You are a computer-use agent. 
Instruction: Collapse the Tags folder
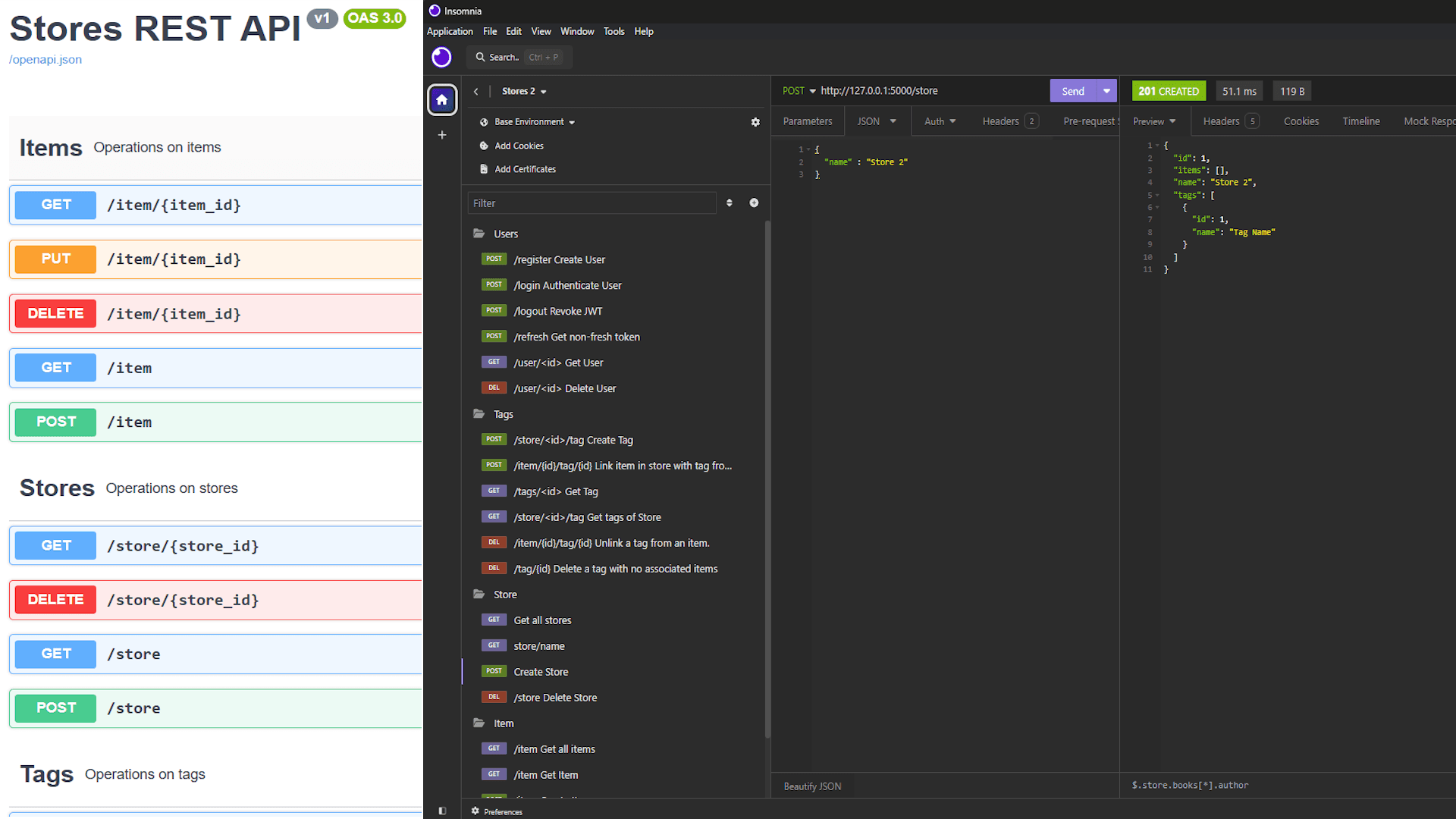pyautogui.click(x=479, y=414)
